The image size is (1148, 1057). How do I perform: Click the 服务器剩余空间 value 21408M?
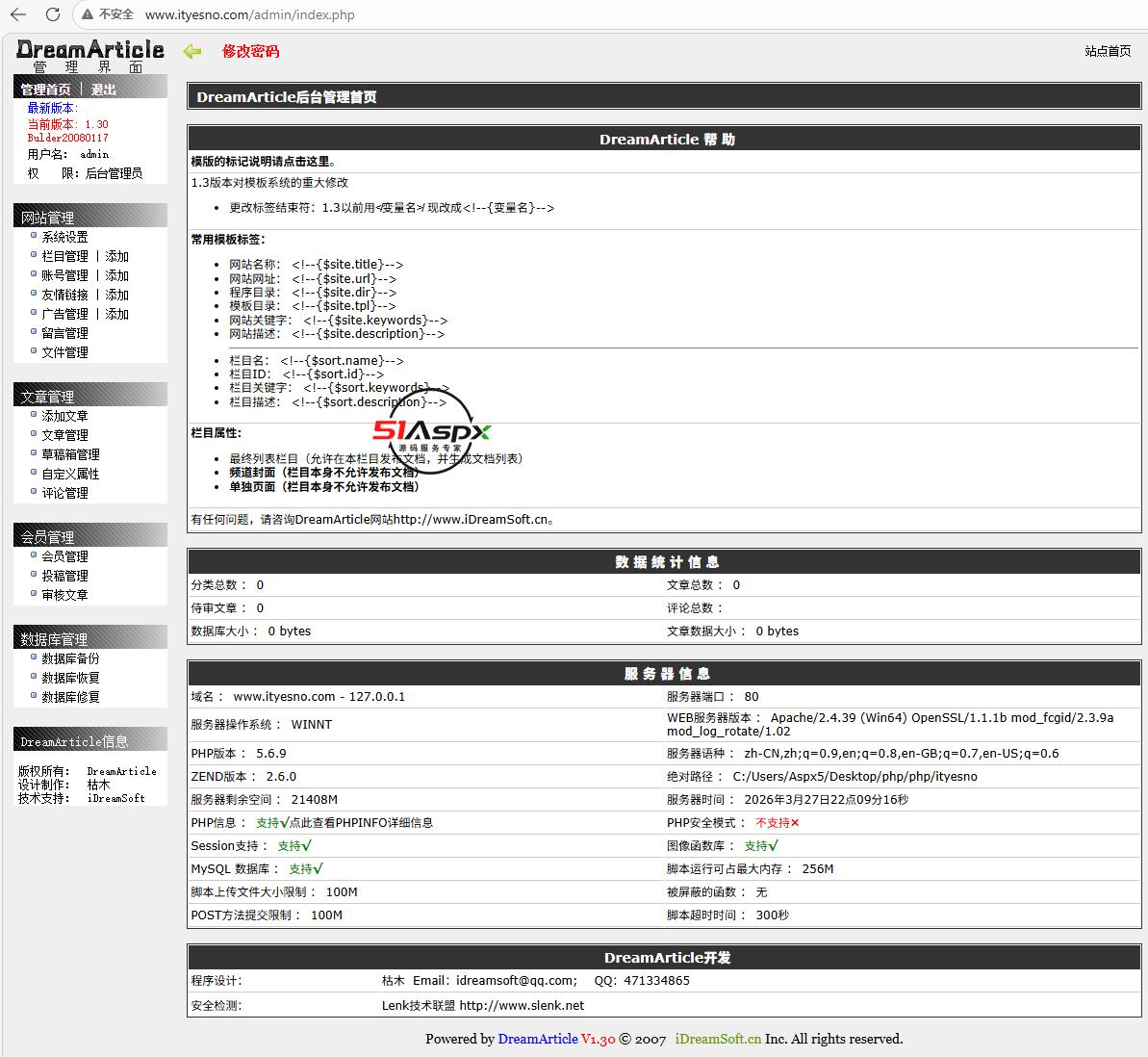[x=314, y=800]
